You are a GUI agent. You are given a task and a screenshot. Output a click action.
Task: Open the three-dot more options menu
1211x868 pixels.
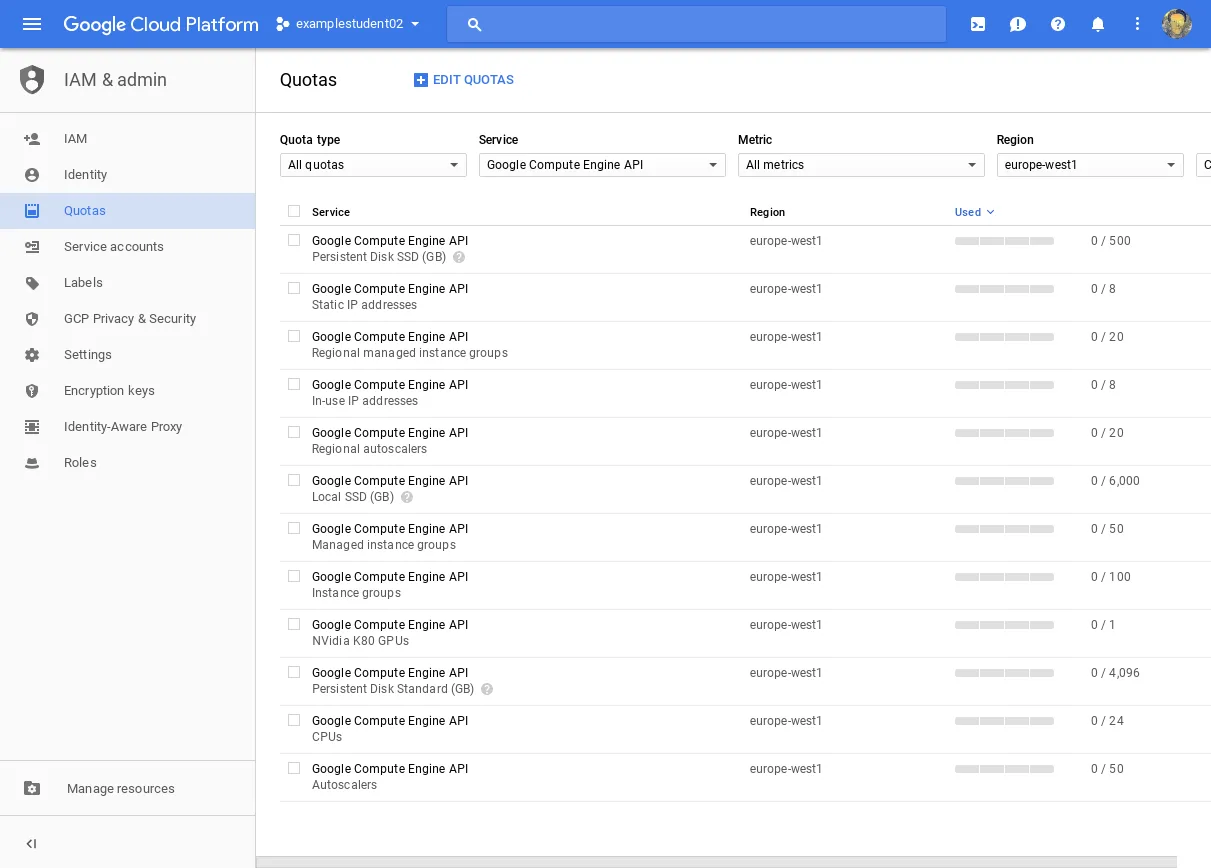pos(1137,24)
